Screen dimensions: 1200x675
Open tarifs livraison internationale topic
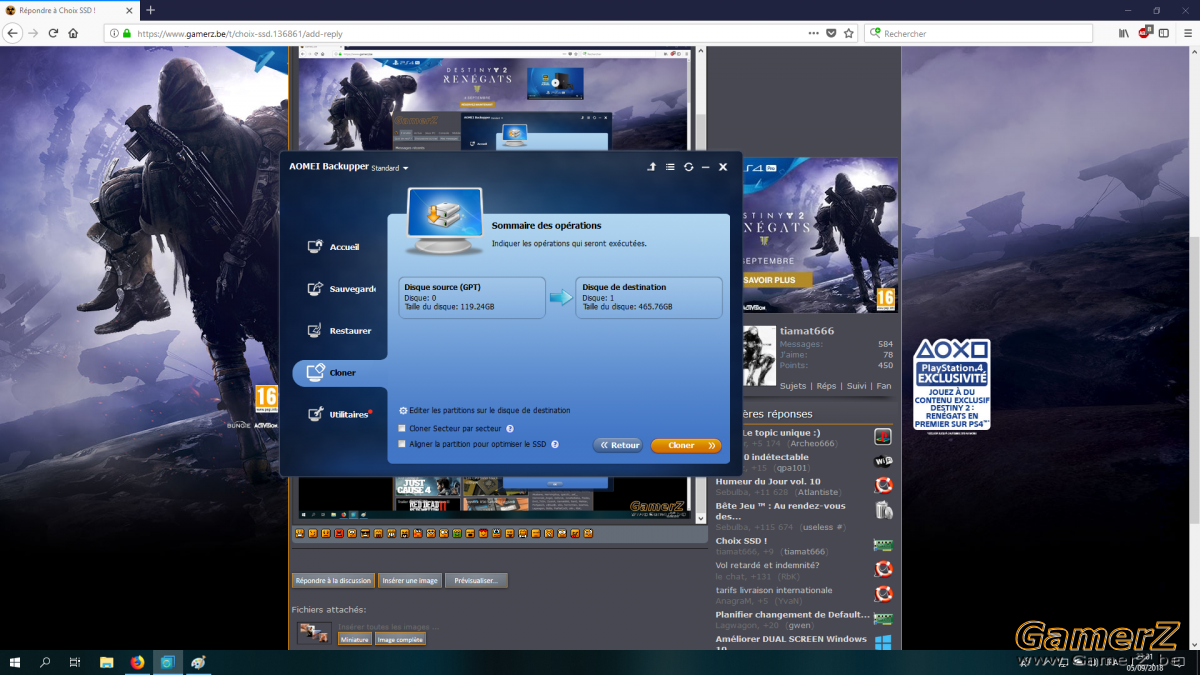(x=773, y=590)
